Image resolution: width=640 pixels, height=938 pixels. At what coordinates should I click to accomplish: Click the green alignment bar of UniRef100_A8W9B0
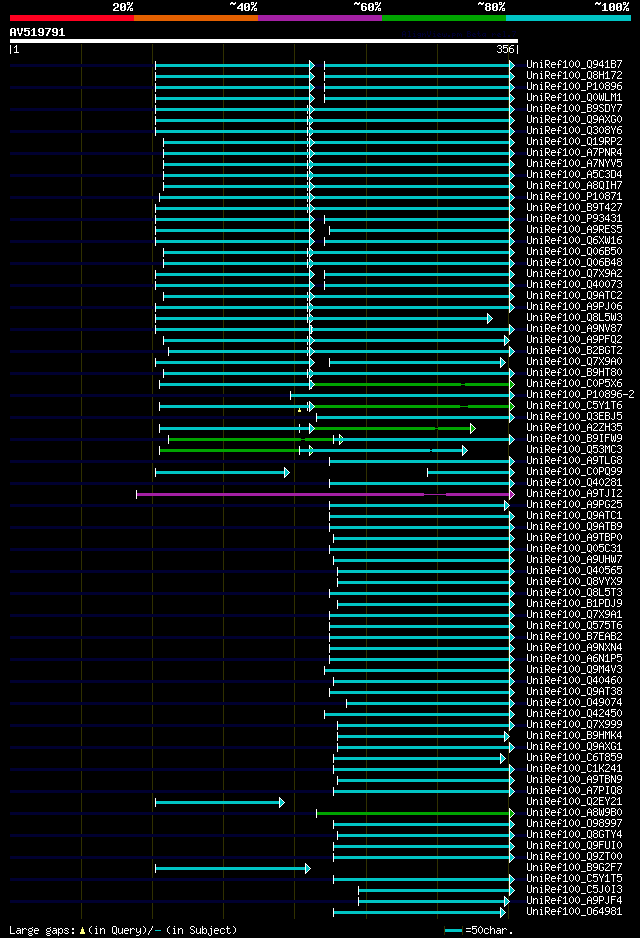point(415,814)
